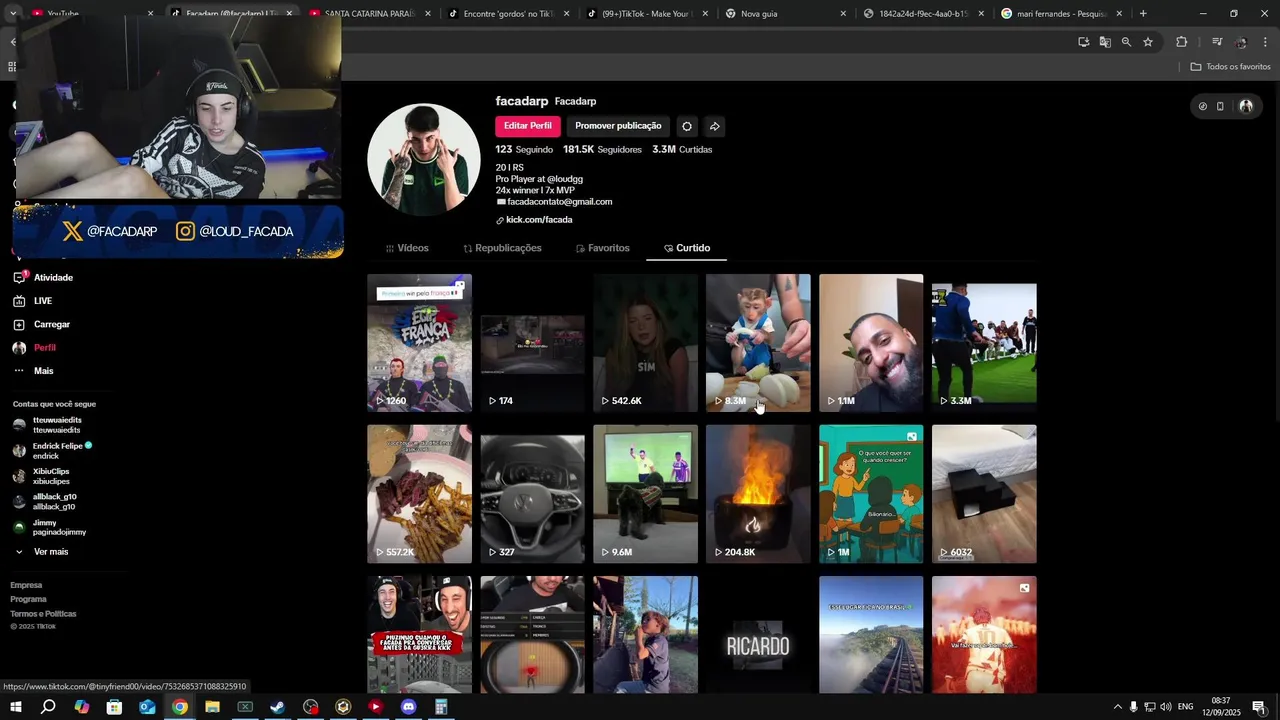
Task: Switch to Nova guia browser tab
Action: point(785,13)
